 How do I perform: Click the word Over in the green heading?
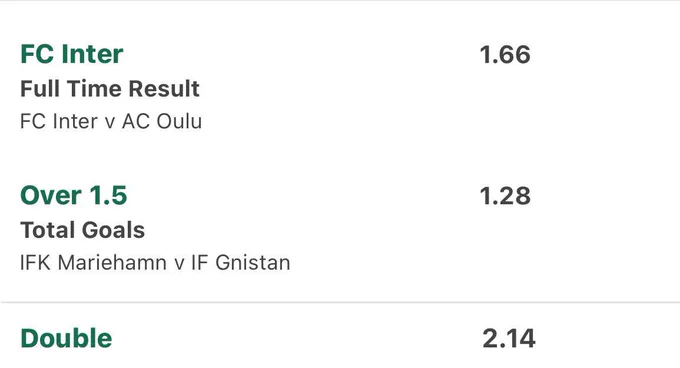[x=51, y=195]
